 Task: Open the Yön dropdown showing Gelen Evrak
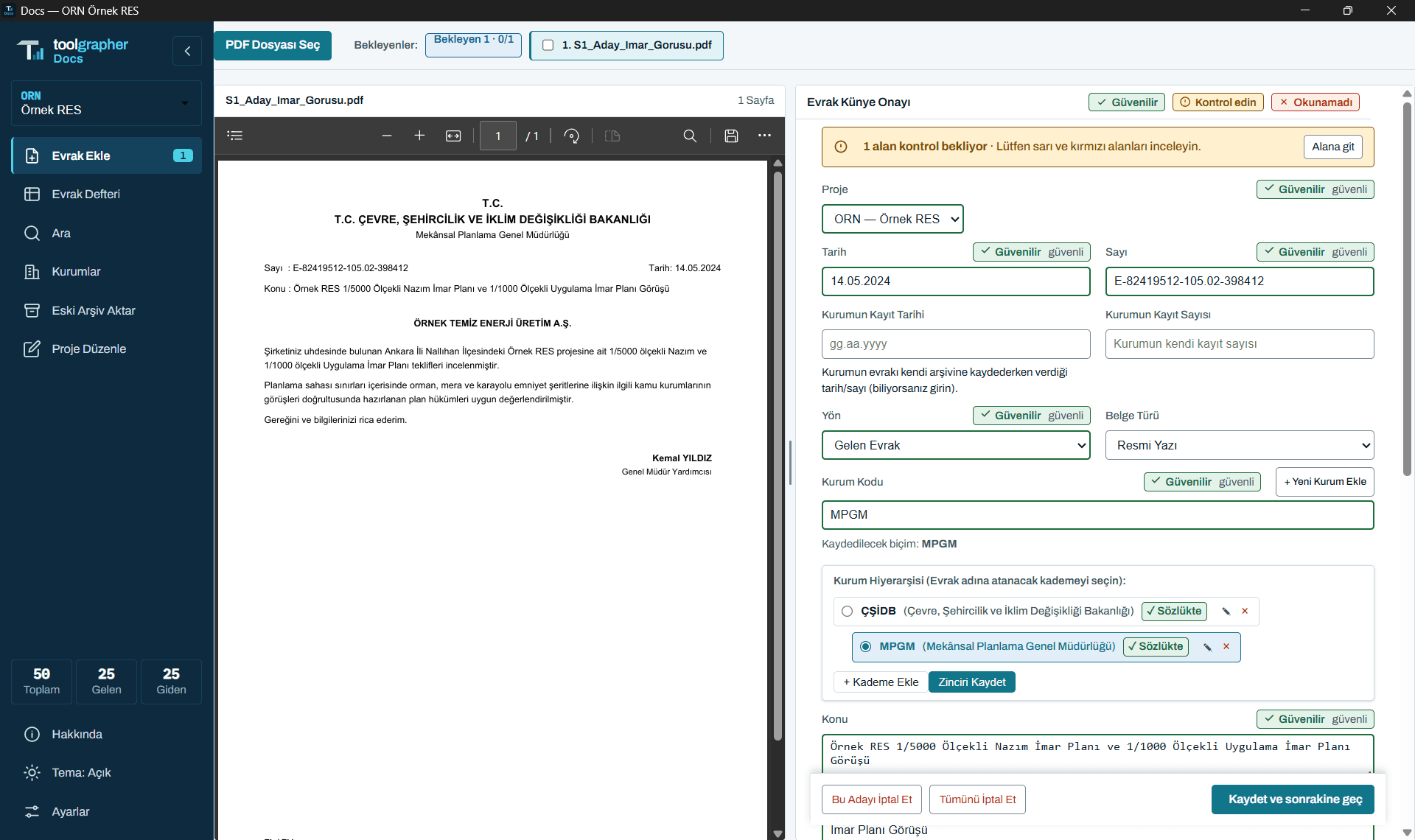point(956,445)
